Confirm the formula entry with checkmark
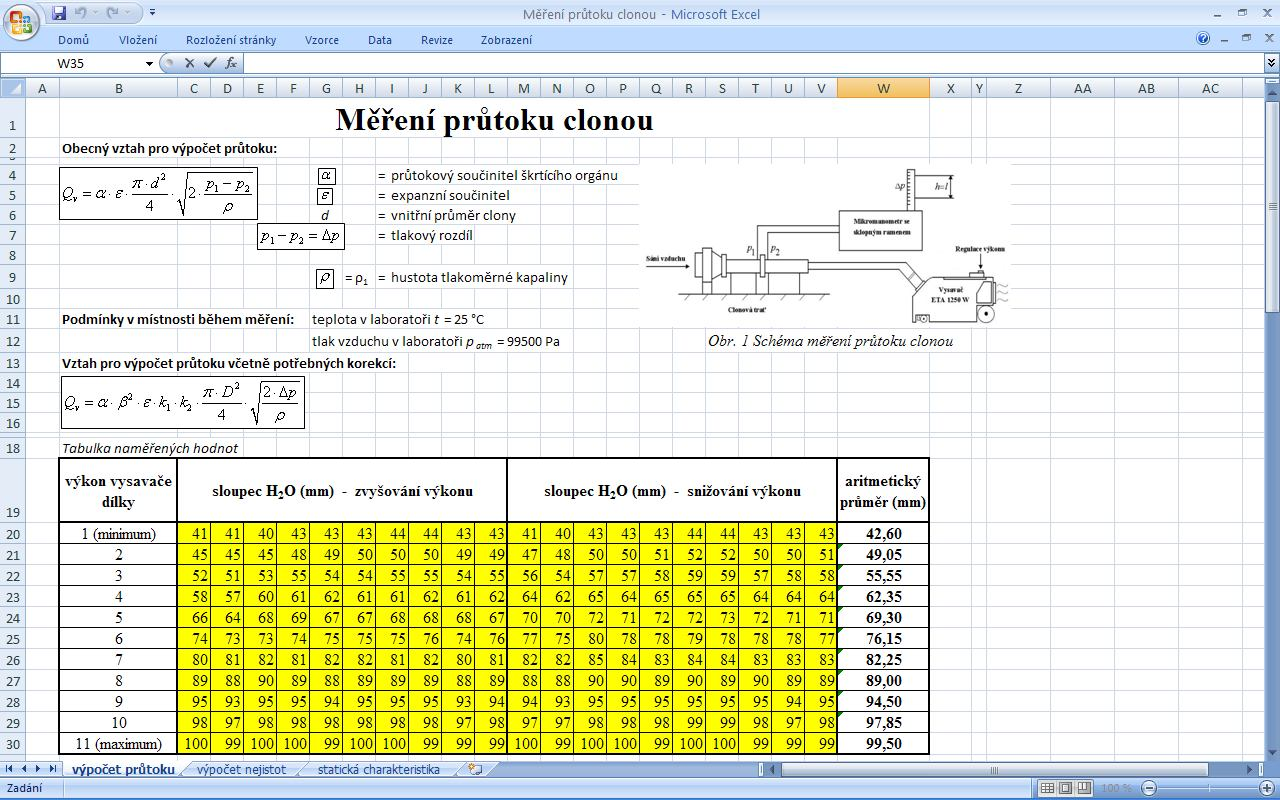1280x800 pixels. (210, 63)
